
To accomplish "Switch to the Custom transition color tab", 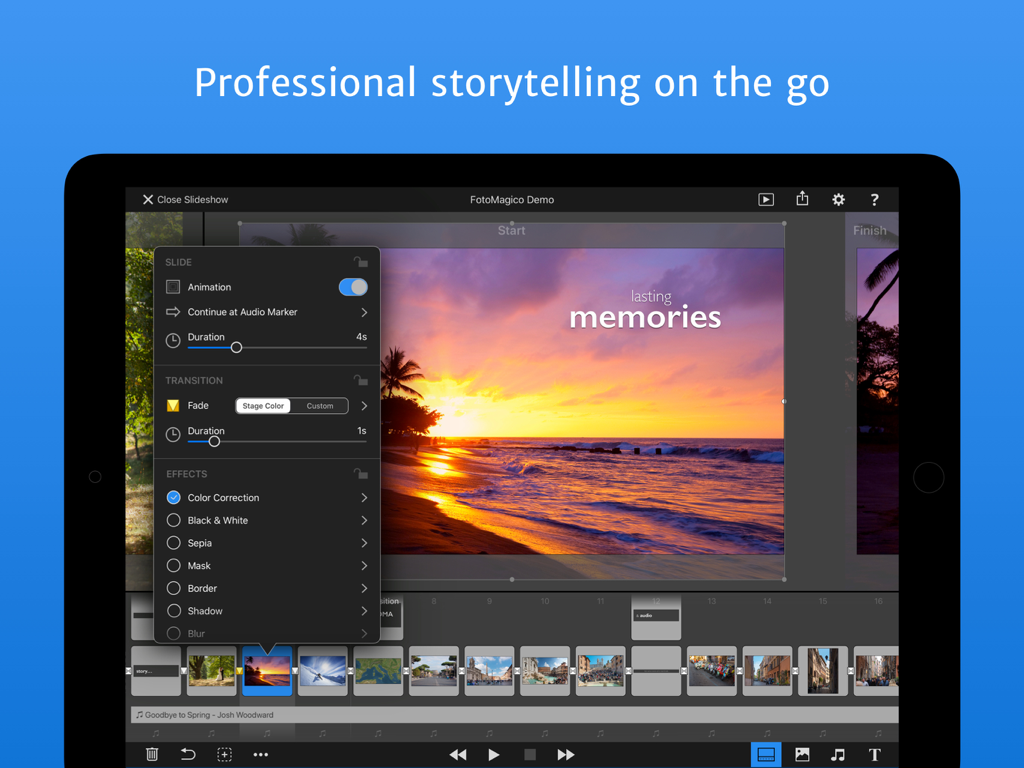I will [320, 406].
